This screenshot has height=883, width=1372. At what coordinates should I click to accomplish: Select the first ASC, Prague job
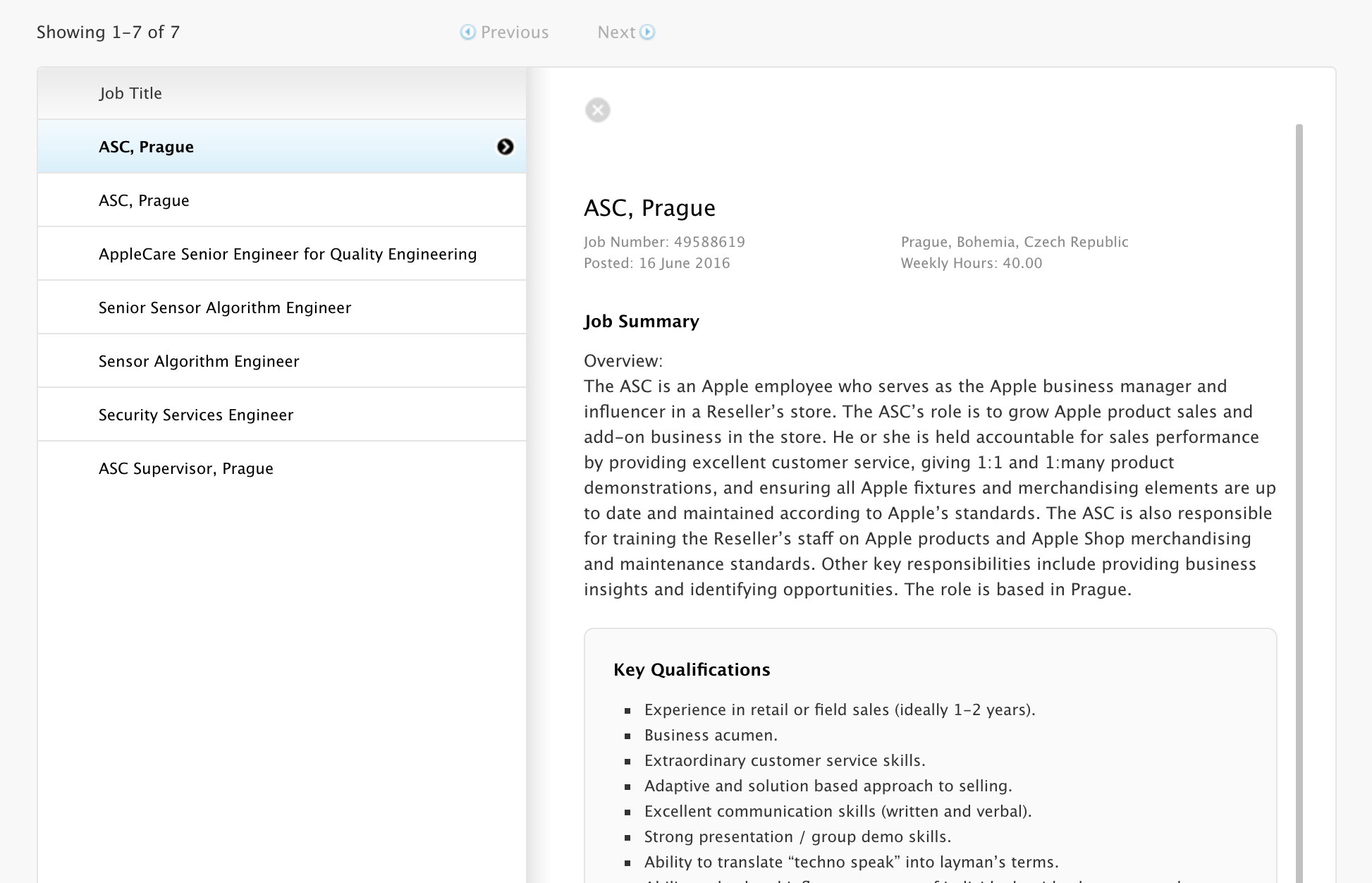point(146,147)
